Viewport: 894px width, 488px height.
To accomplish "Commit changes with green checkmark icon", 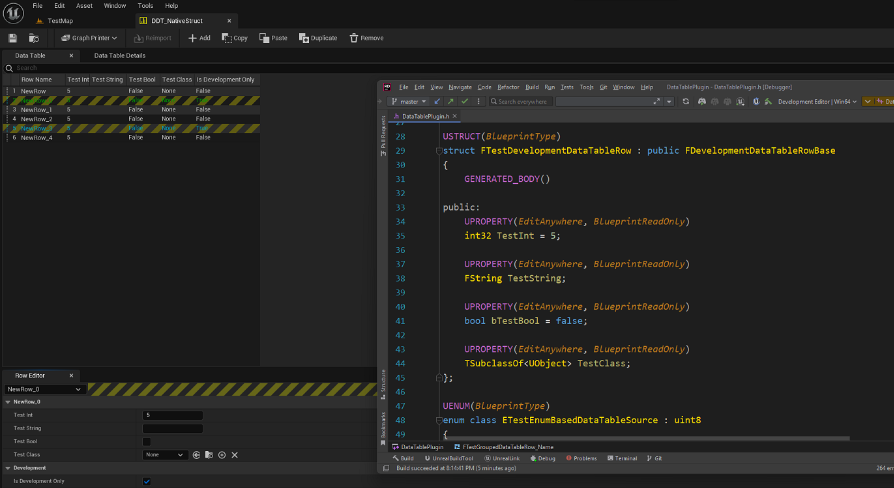I will pos(465,101).
